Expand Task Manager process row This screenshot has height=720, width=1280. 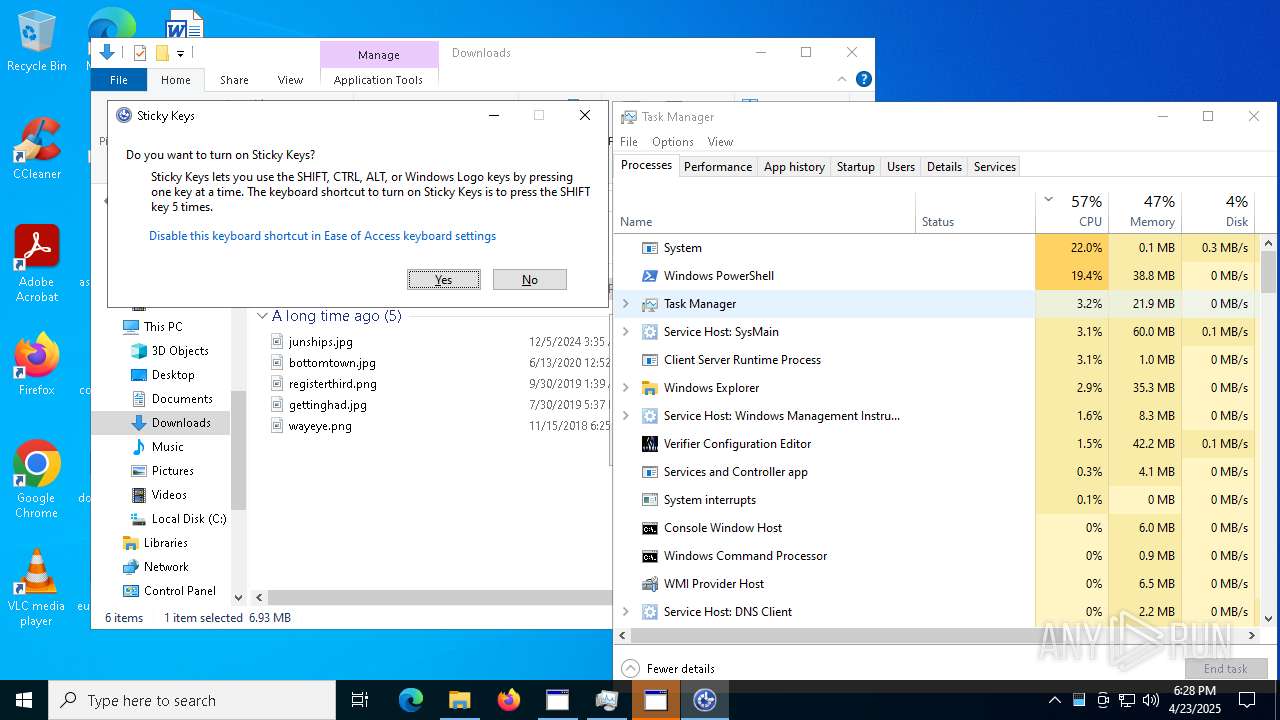(626, 304)
